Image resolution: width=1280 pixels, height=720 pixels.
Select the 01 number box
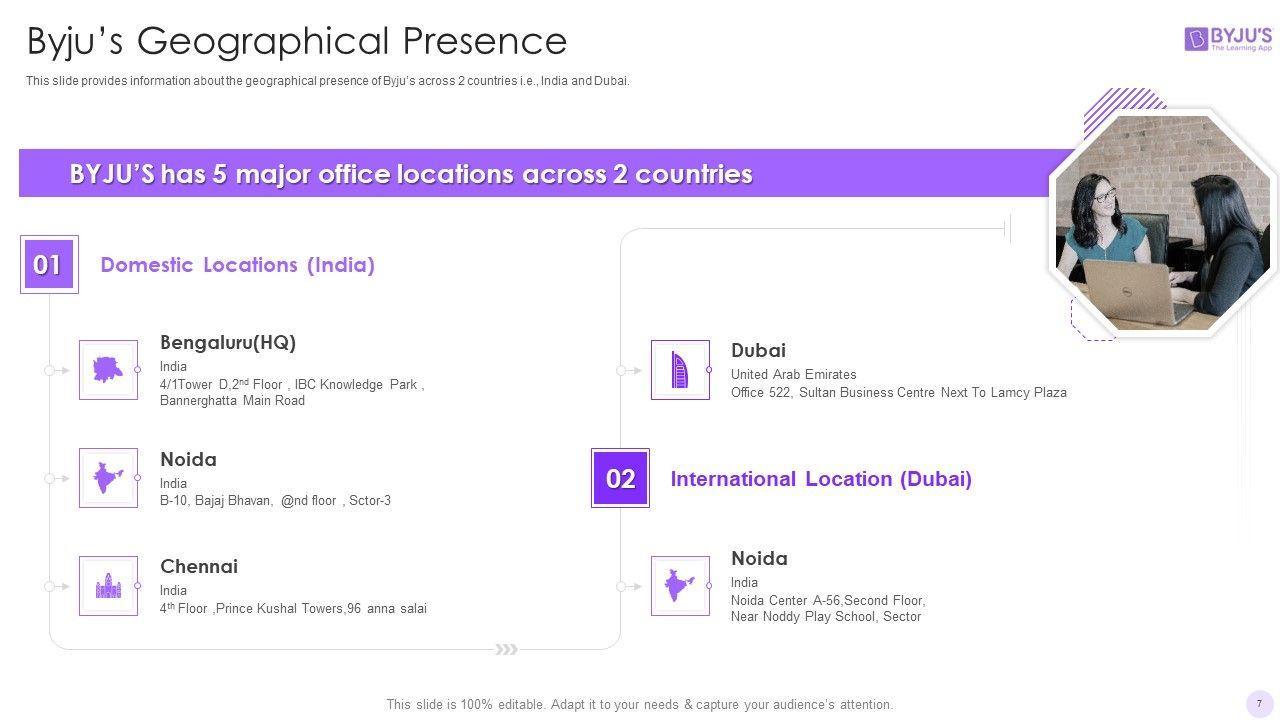pyautogui.click(x=48, y=265)
